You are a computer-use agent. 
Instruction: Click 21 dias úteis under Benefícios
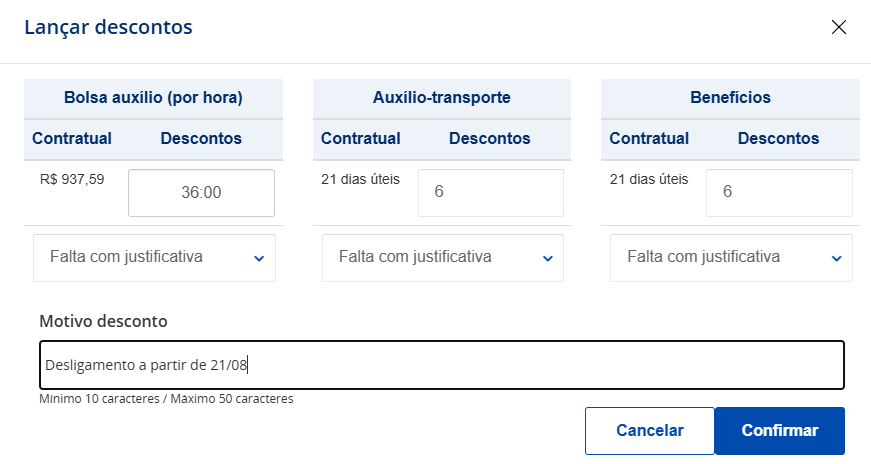tap(649, 180)
